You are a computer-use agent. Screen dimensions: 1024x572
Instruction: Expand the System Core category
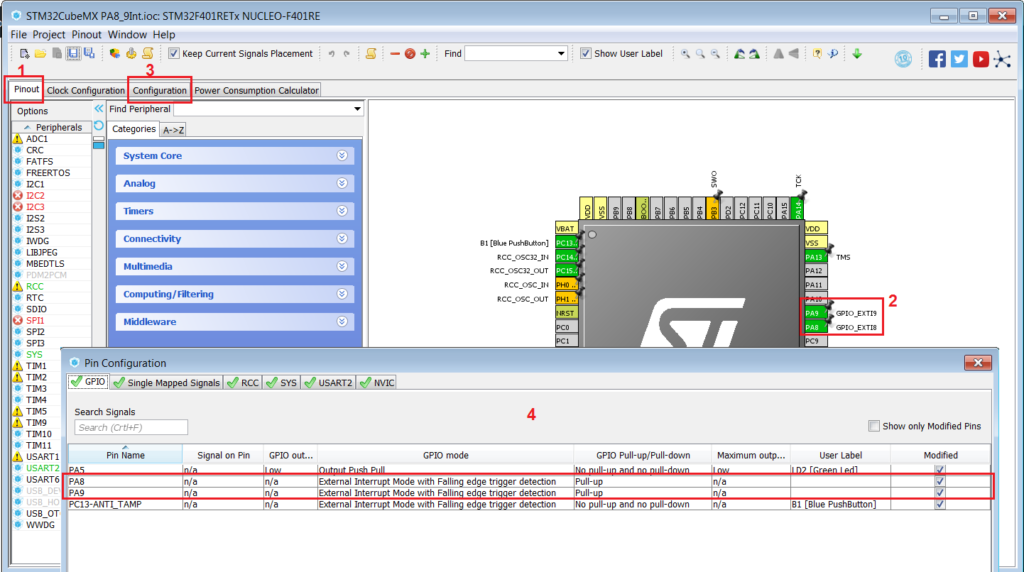click(x=235, y=155)
